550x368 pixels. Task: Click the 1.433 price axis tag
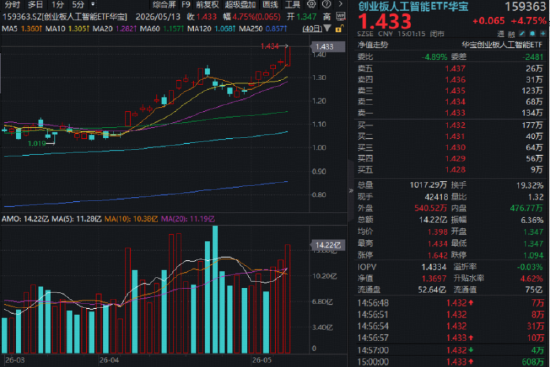pos(327,47)
